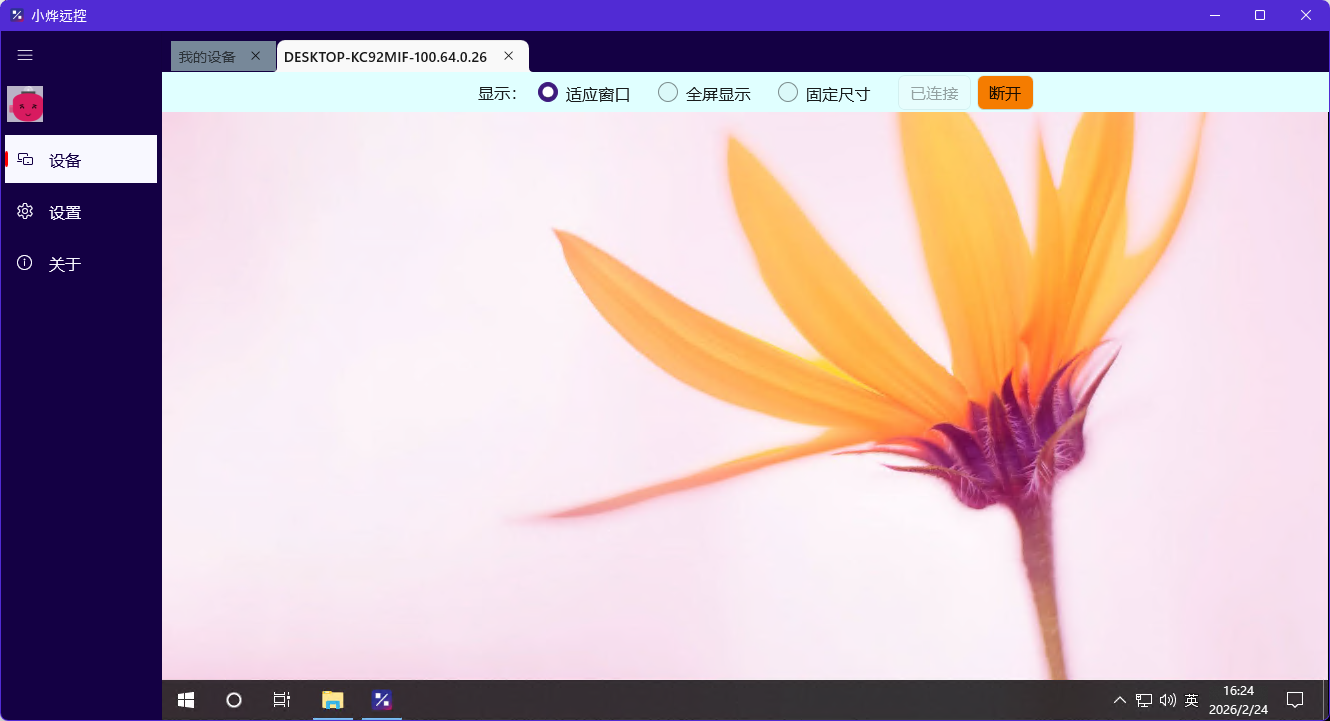Open the hamburger navigation menu

click(x=25, y=56)
